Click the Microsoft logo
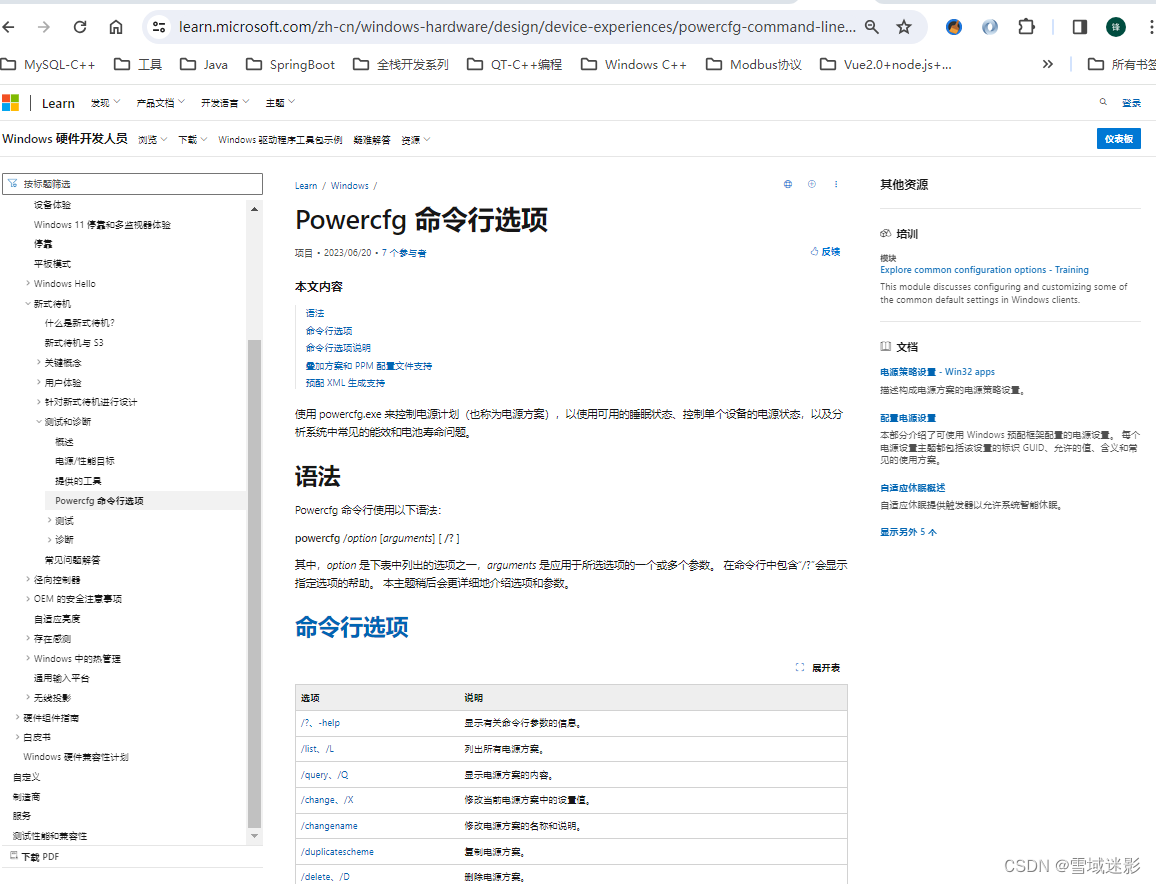The image size is (1156, 884). 10,102
